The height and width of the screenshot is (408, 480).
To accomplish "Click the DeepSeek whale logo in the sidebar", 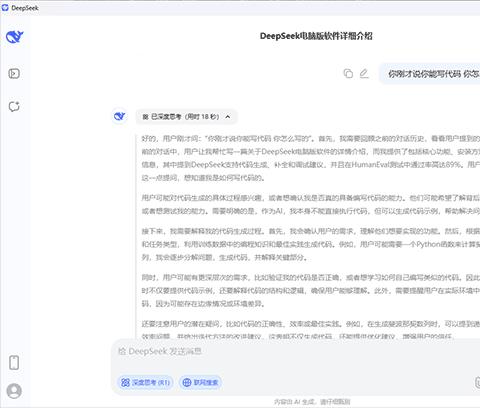I will (x=14, y=37).
